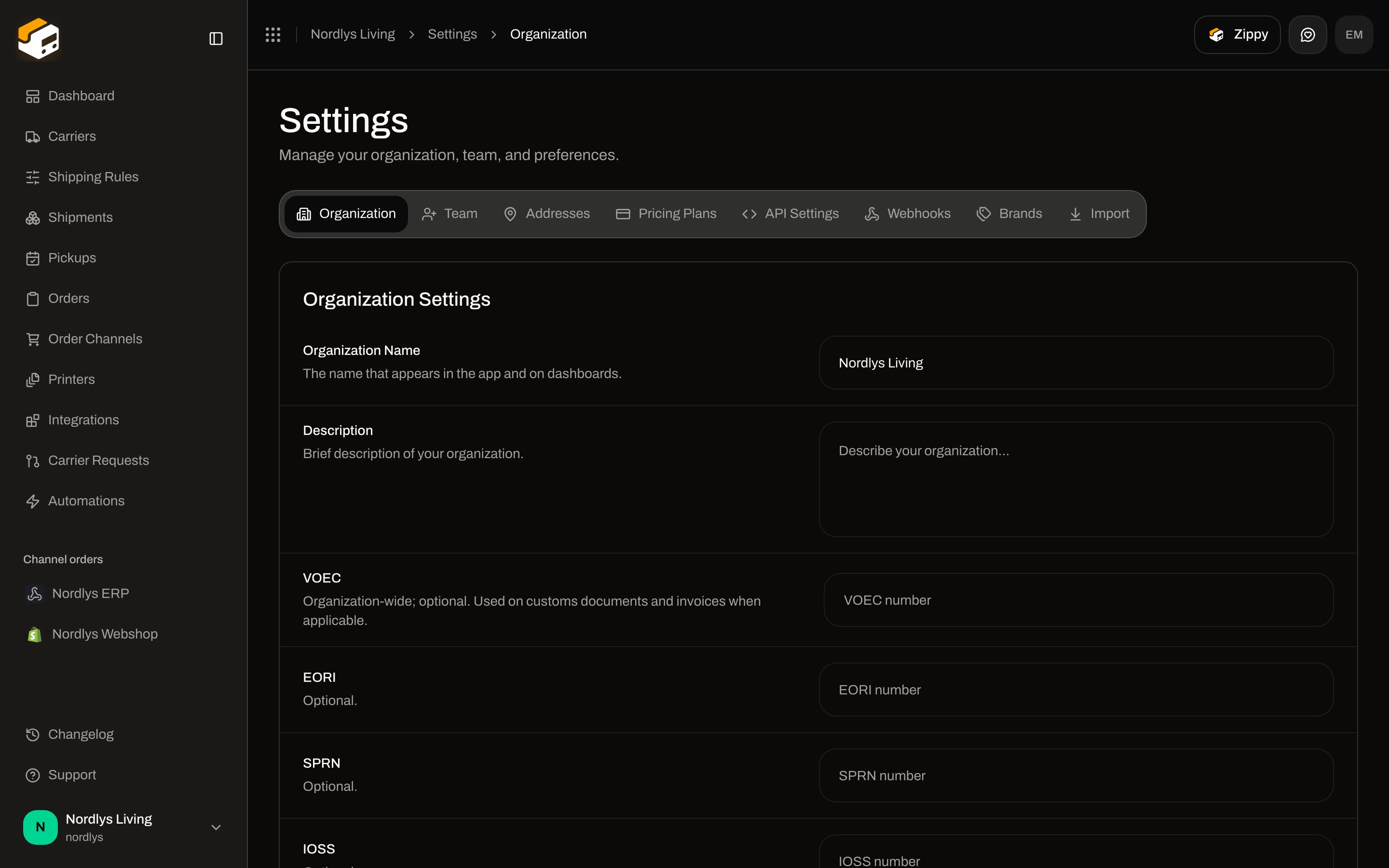Click the Carrier Requests branch icon
Screen dimensions: 1389x868
coord(33,461)
